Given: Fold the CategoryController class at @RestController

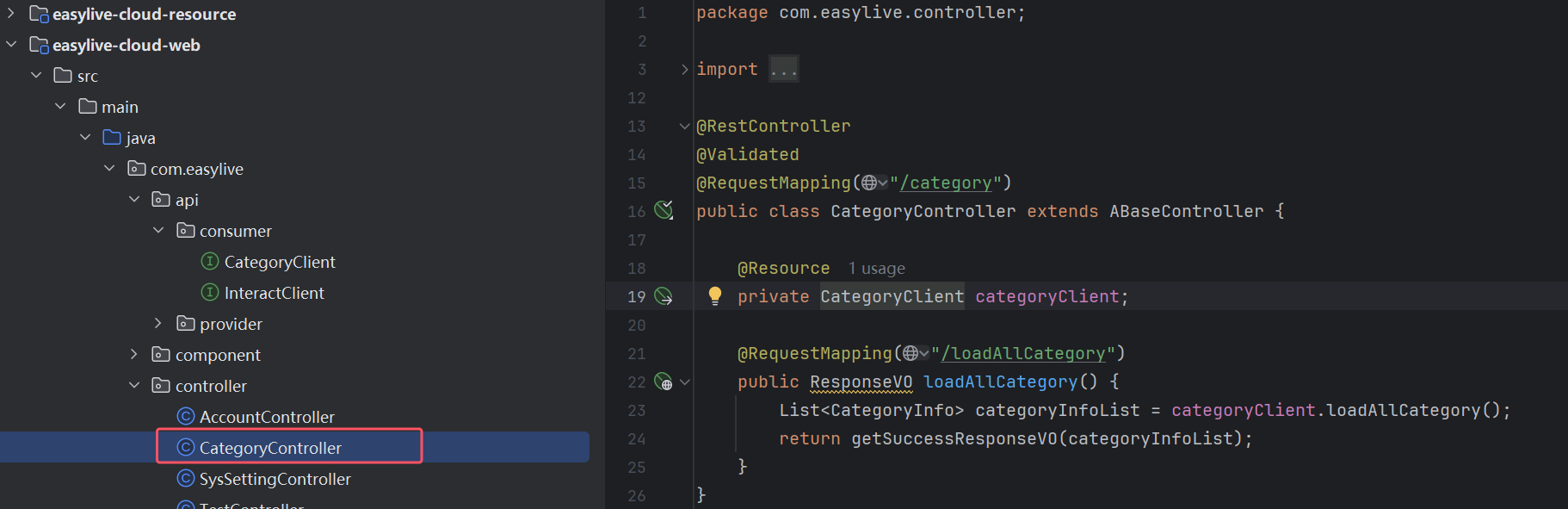Looking at the screenshot, I should (x=685, y=126).
